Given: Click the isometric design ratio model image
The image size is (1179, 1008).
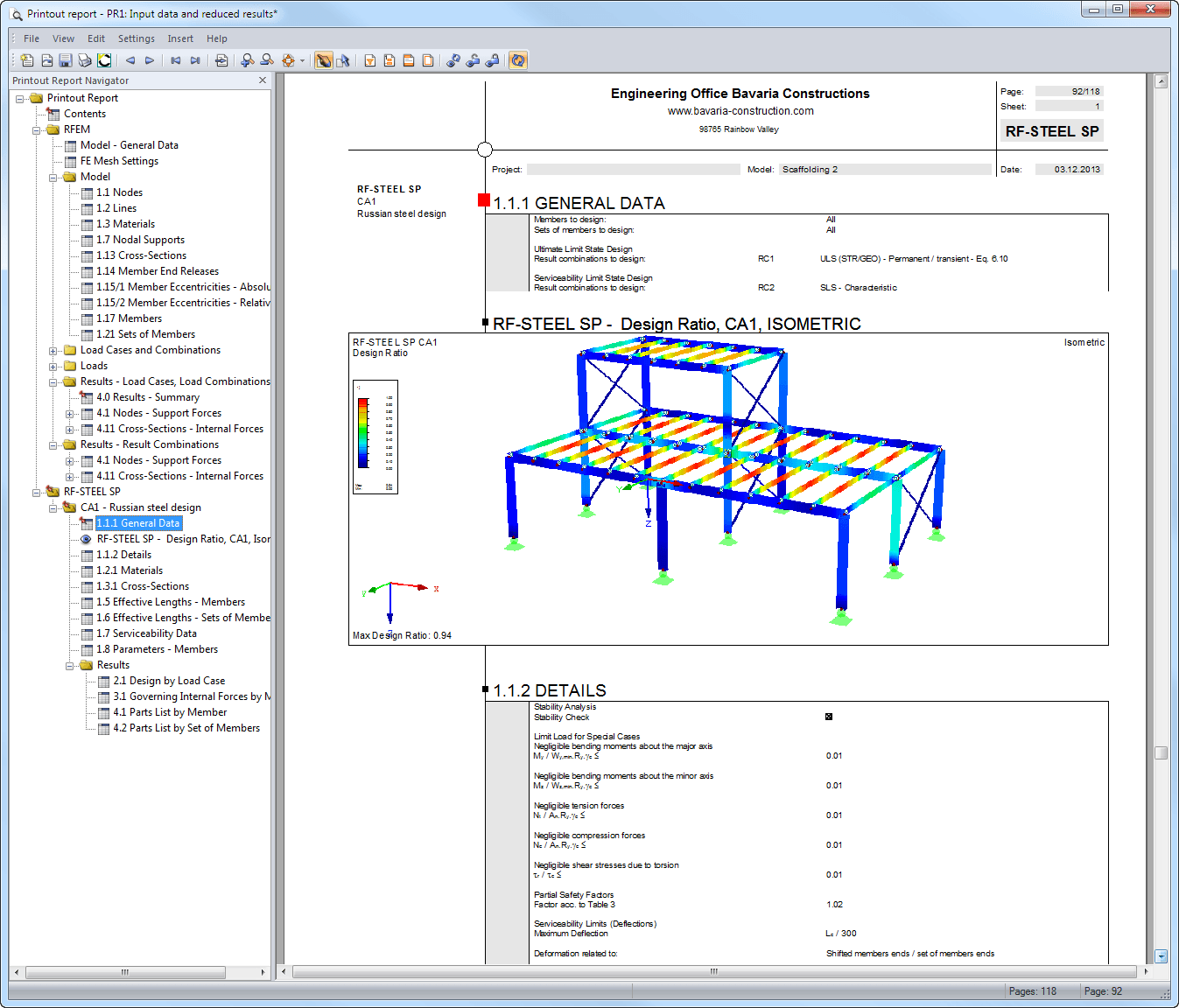Looking at the screenshot, I should pos(728,488).
